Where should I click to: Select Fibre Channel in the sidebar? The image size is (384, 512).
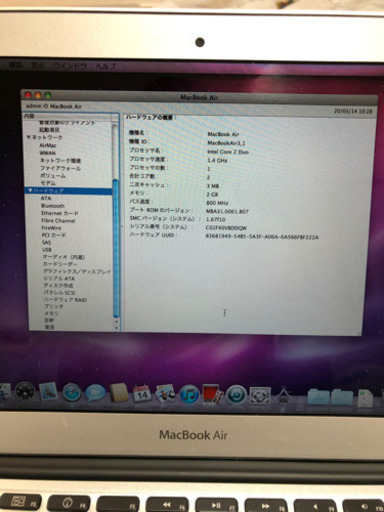tap(58, 221)
